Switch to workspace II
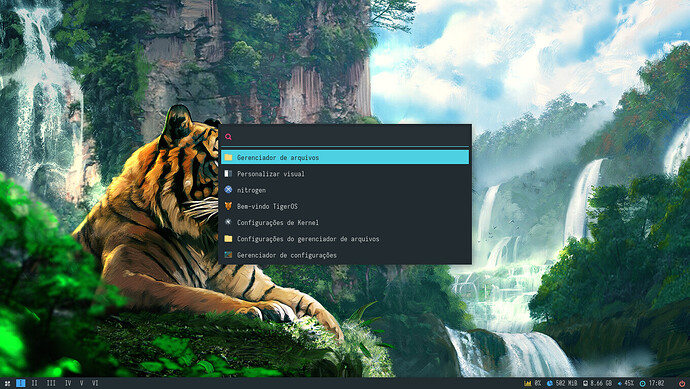The height and width of the screenshot is (389, 690). tap(34, 383)
